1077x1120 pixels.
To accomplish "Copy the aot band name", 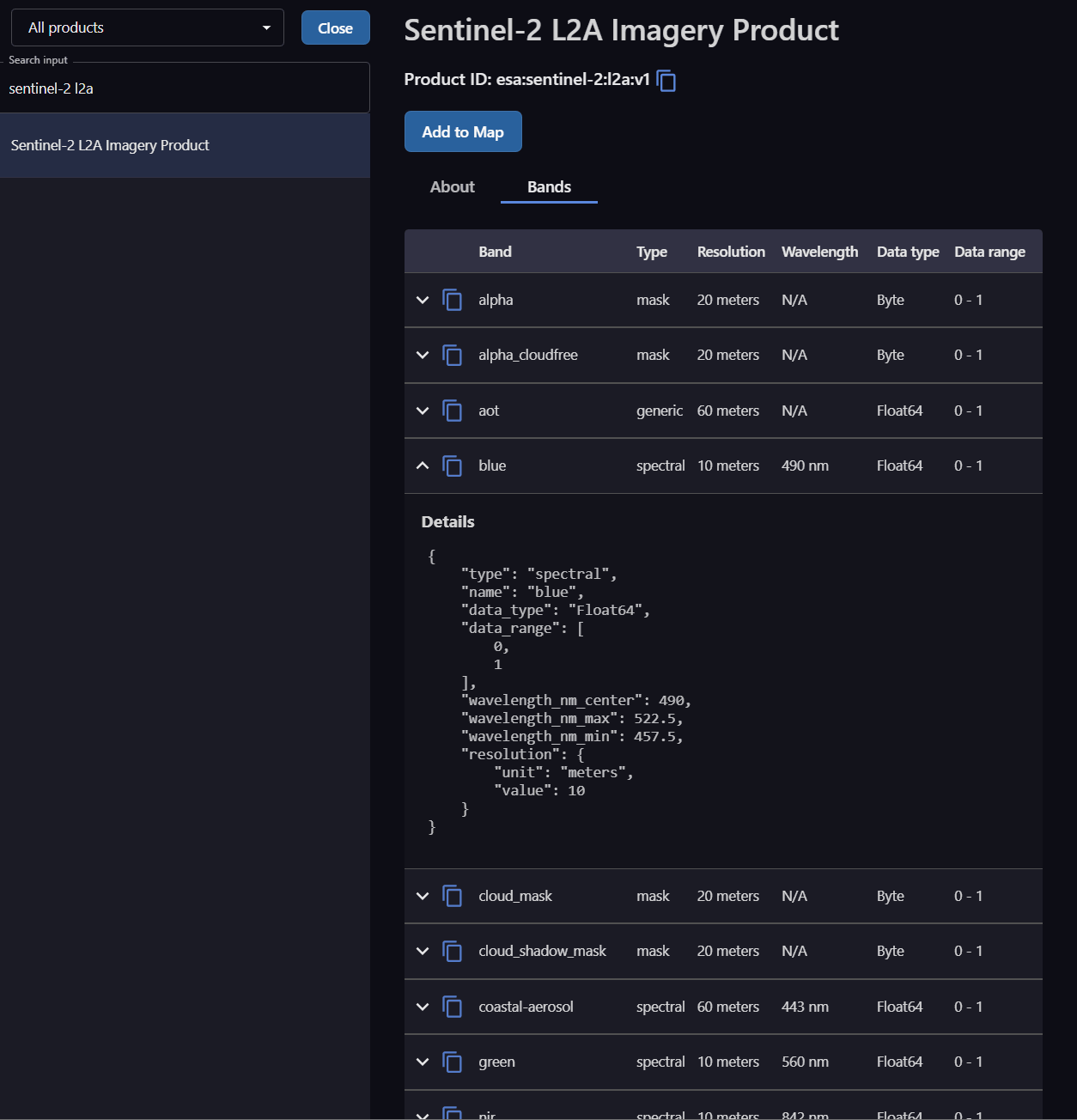I will (452, 411).
